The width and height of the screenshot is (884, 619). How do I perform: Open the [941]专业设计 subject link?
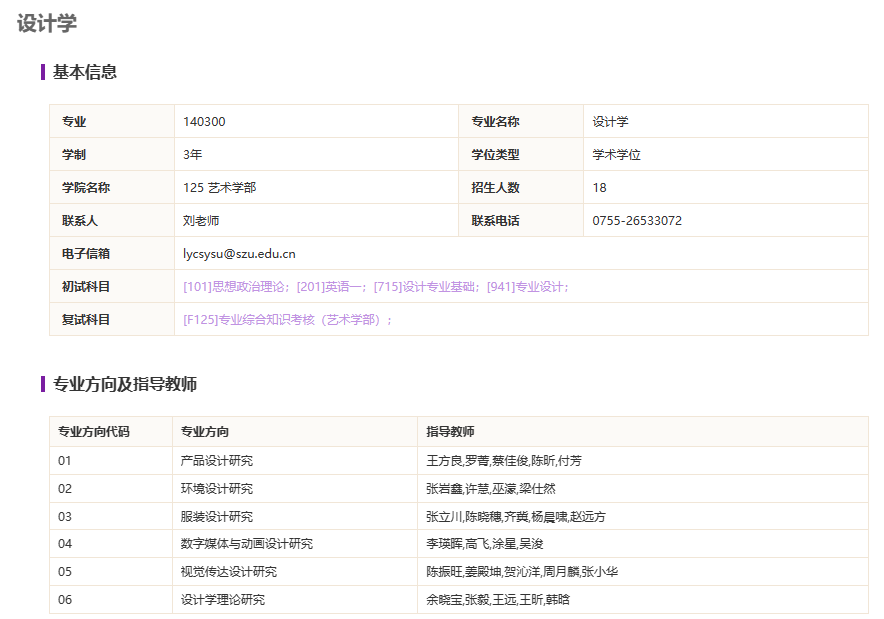[526, 287]
